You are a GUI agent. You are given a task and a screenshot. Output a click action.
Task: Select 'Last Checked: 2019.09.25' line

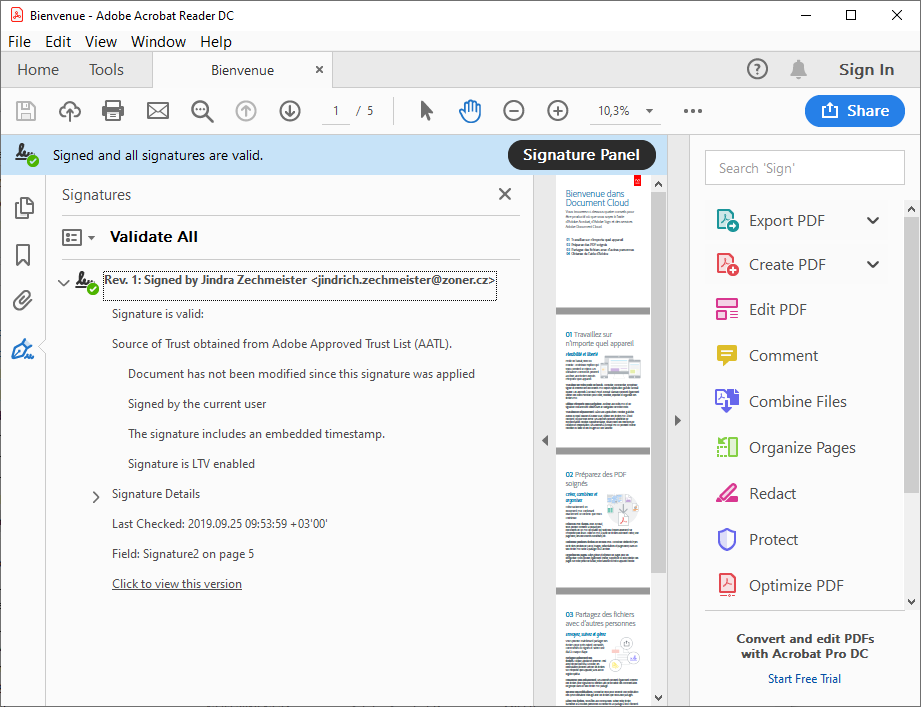click(220, 524)
